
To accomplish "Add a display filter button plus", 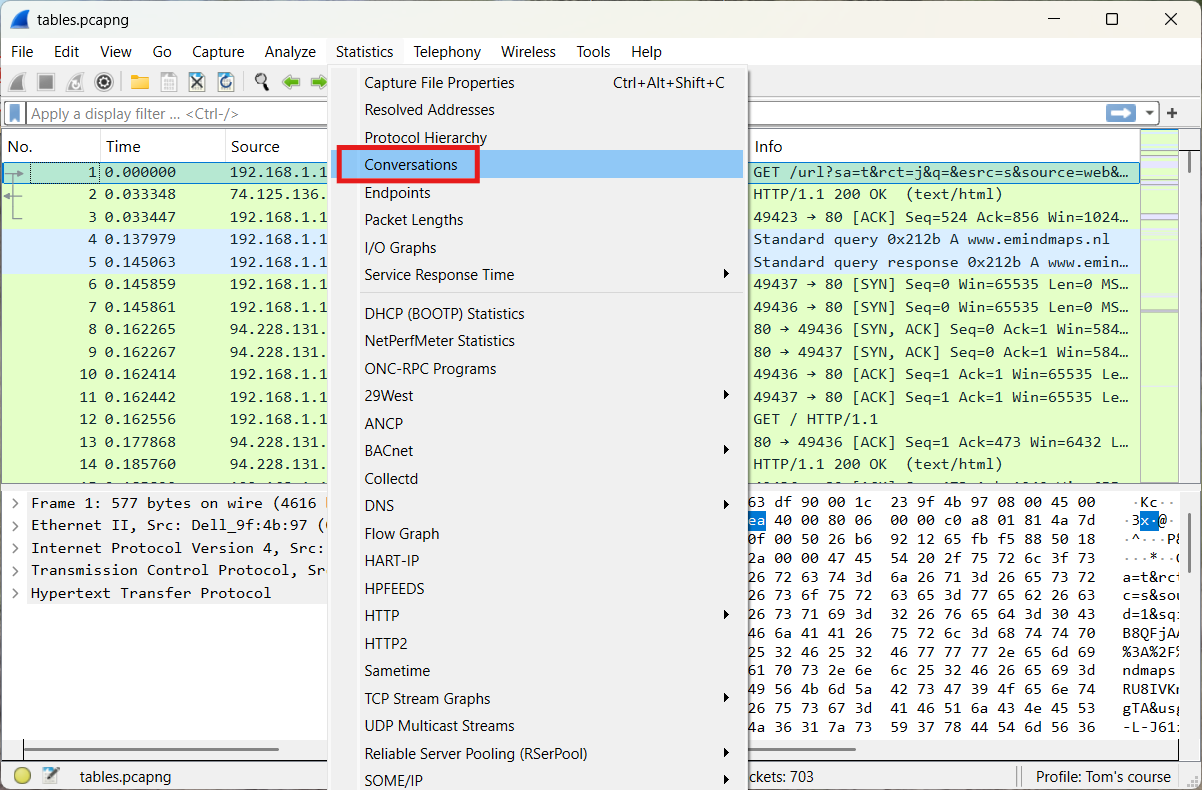I will (1173, 113).
